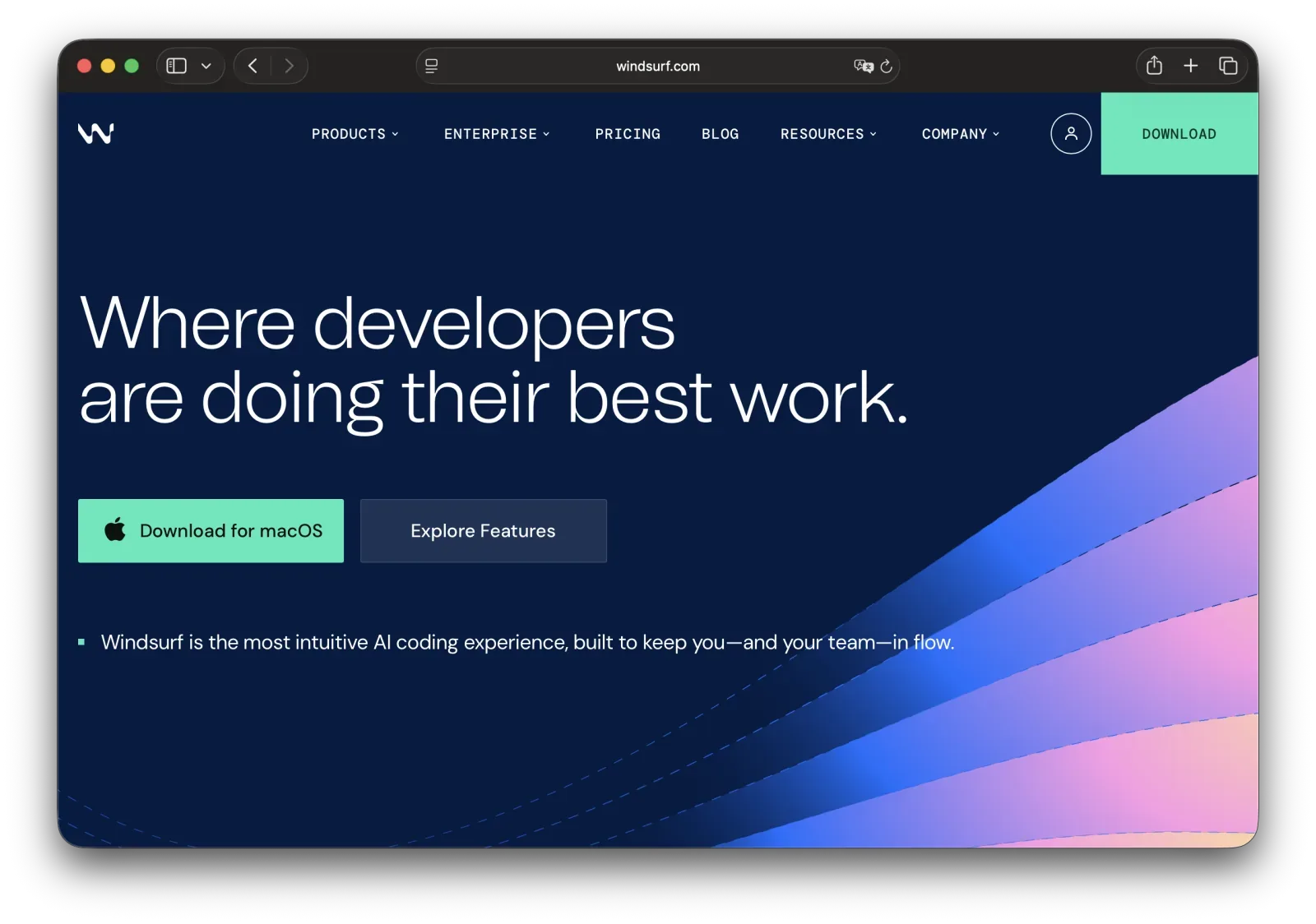1316x924 pixels.
Task: Open the Blog page
Action: (720, 134)
